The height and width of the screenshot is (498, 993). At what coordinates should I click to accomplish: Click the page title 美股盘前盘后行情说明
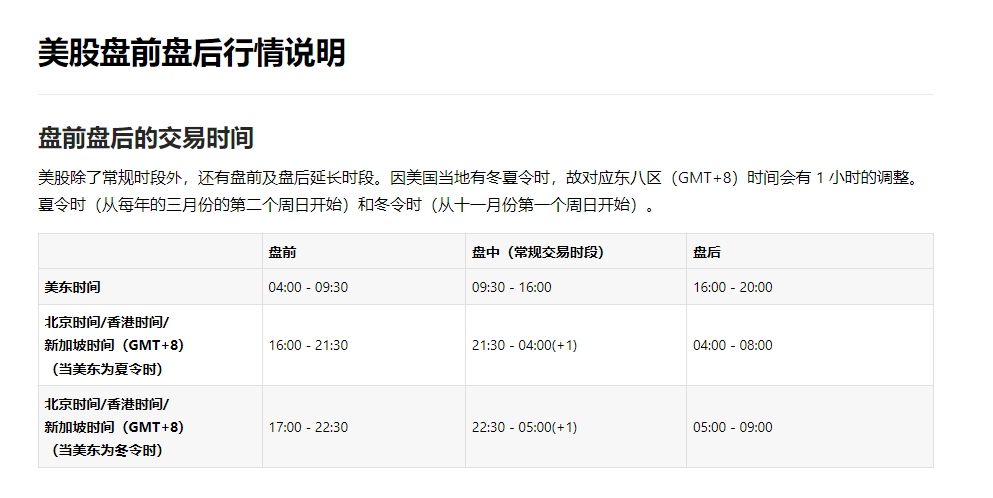(191, 53)
